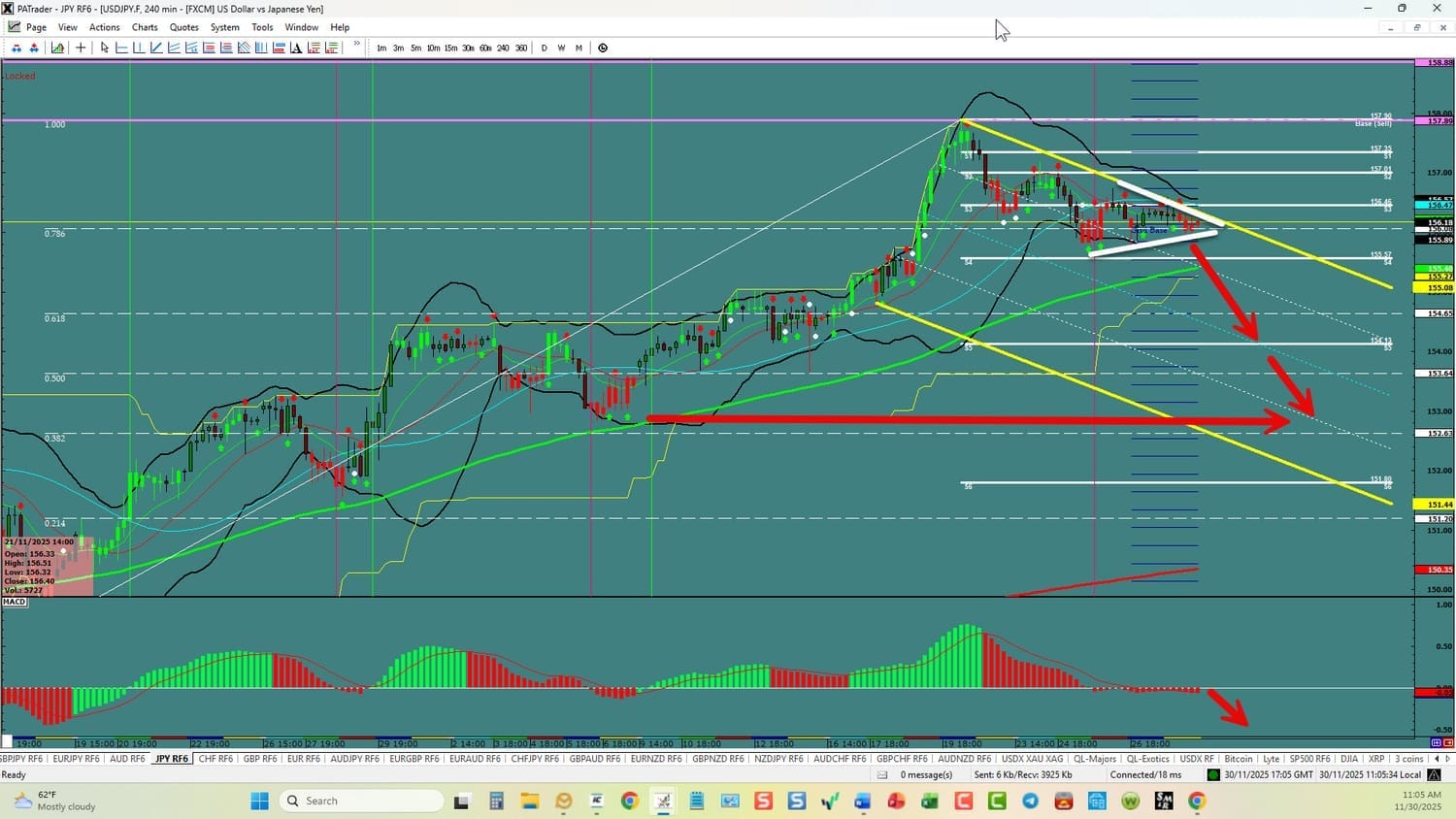Select the diagonal trend line tool
The height and width of the screenshot is (819, 1456).
[156, 48]
